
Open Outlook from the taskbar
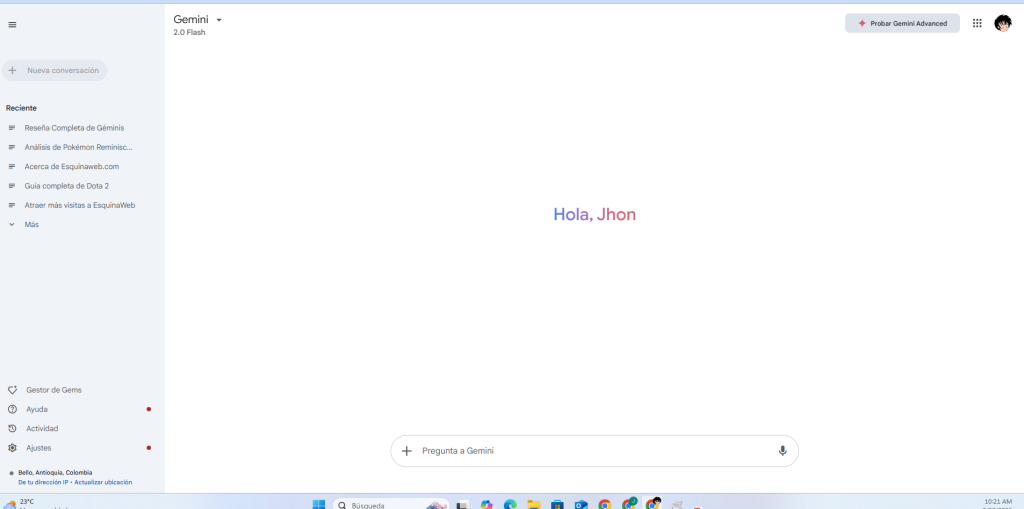coord(581,504)
